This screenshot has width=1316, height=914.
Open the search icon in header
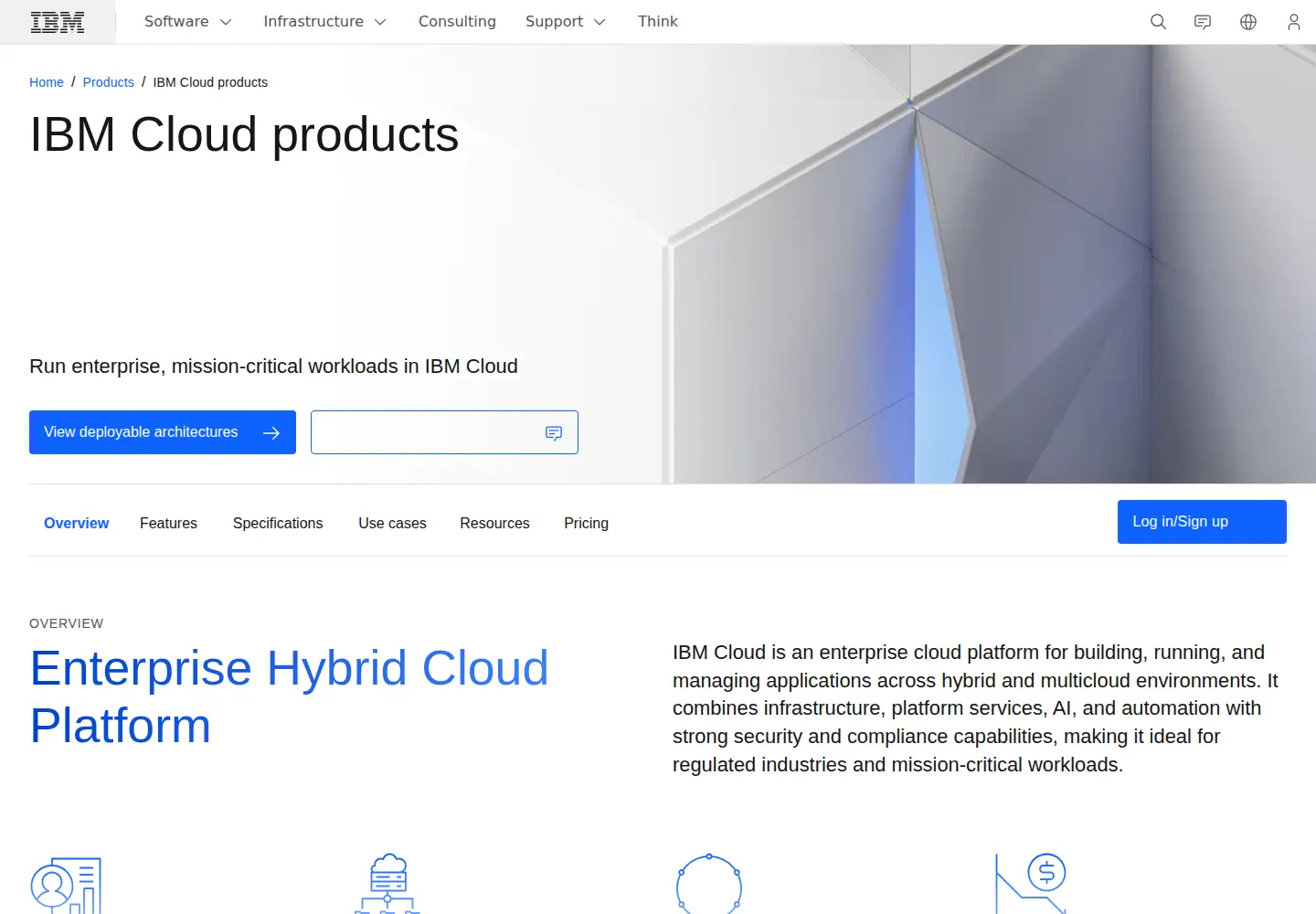pyautogui.click(x=1158, y=22)
